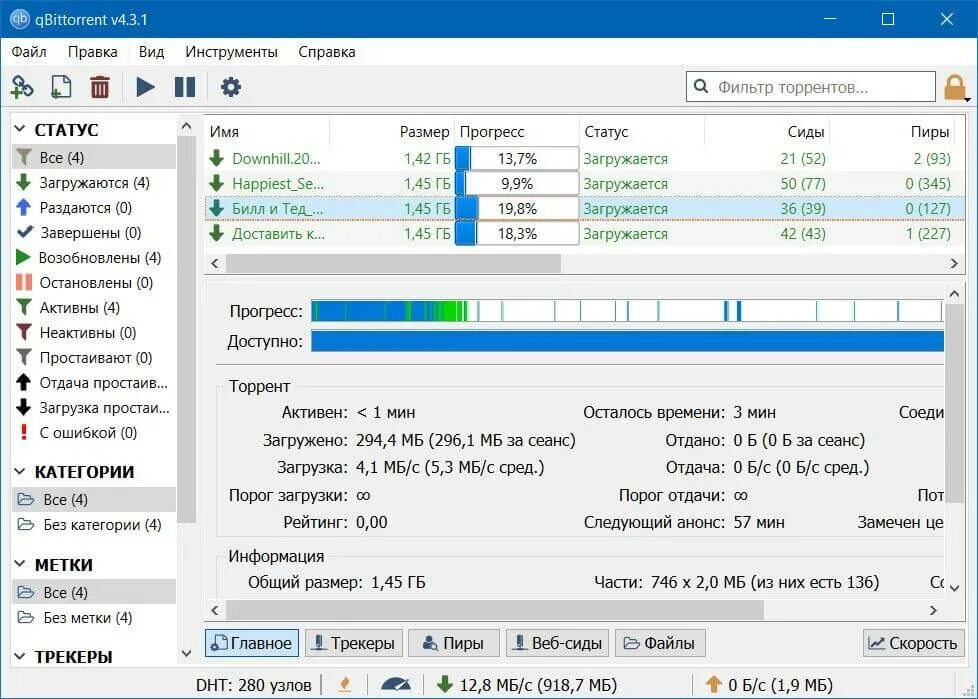Select the Завершены (0) filter
The width and height of the screenshot is (978, 699).
tap(94, 233)
